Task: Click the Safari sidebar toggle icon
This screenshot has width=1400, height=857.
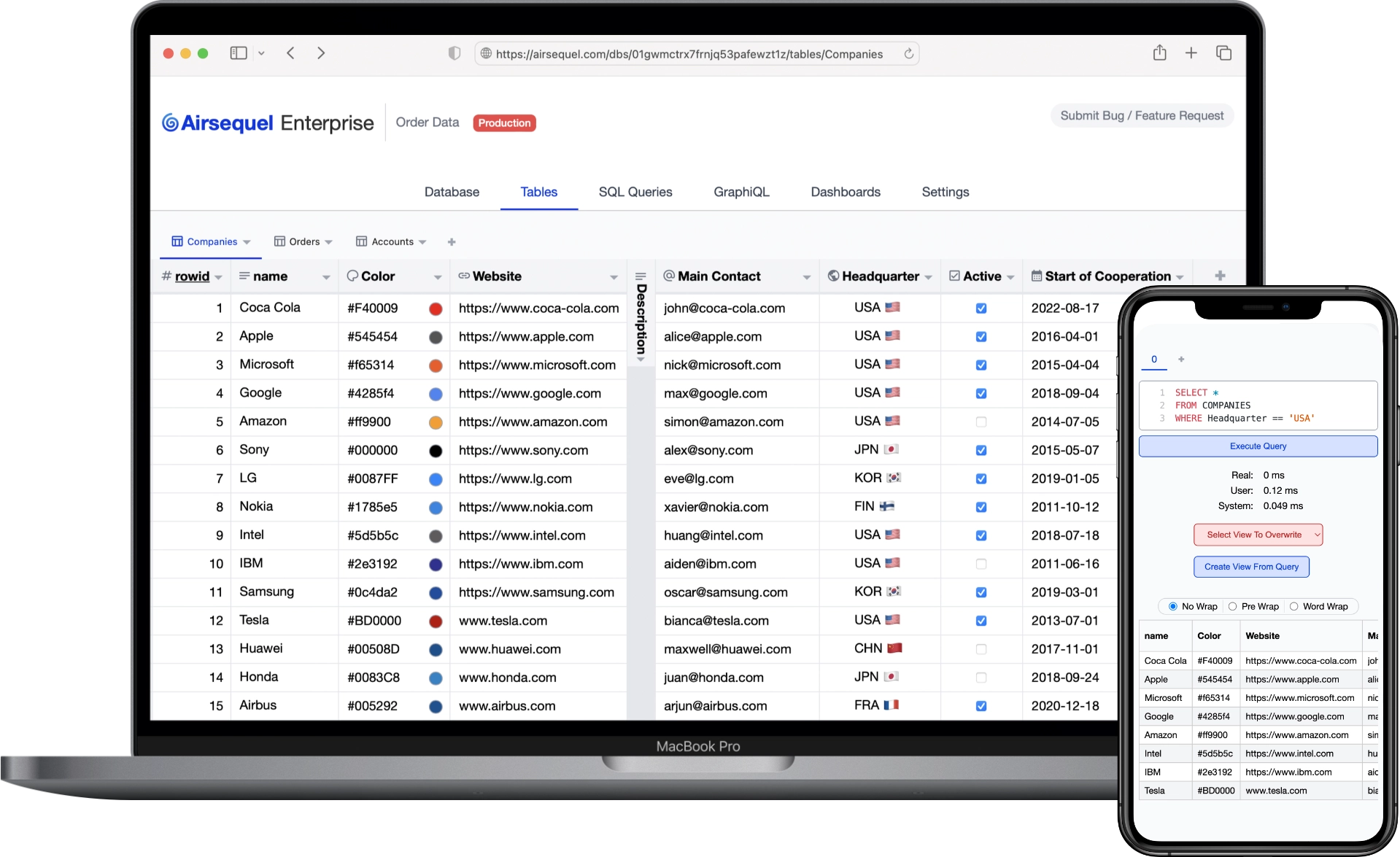Action: pos(239,53)
